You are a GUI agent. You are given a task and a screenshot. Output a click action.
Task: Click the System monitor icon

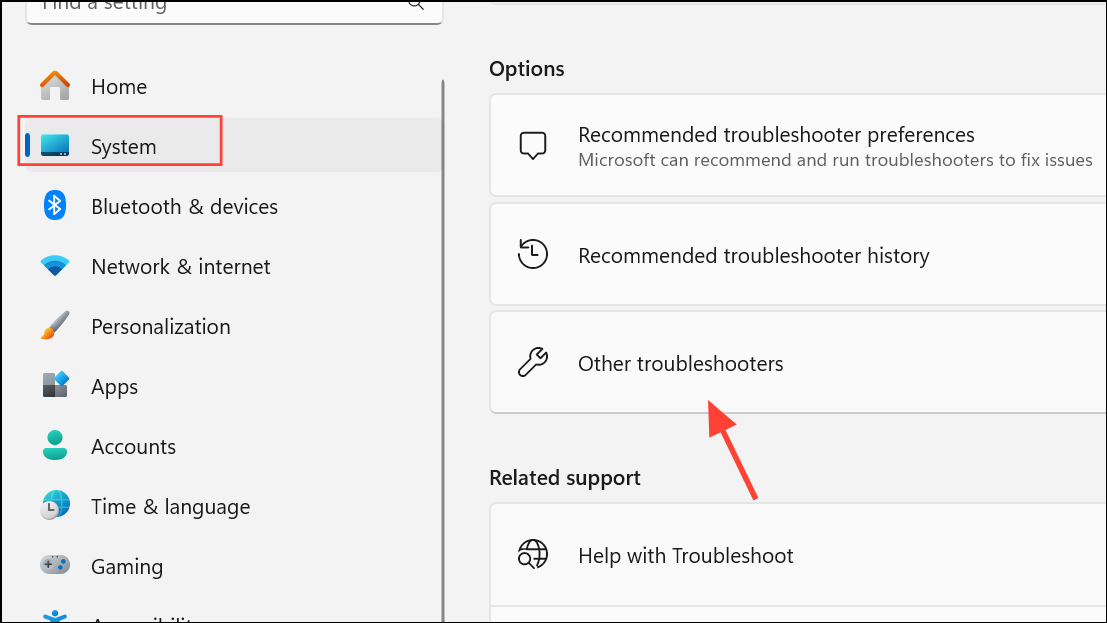[x=55, y=146]
